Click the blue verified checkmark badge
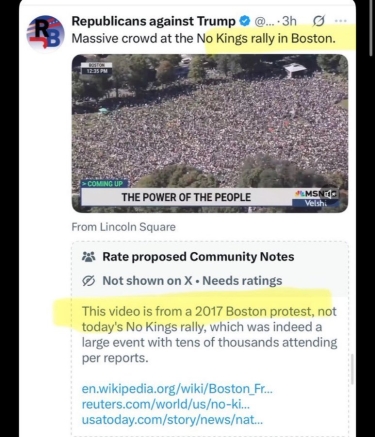The image size is (375, 437). click(x=245, y=21)
